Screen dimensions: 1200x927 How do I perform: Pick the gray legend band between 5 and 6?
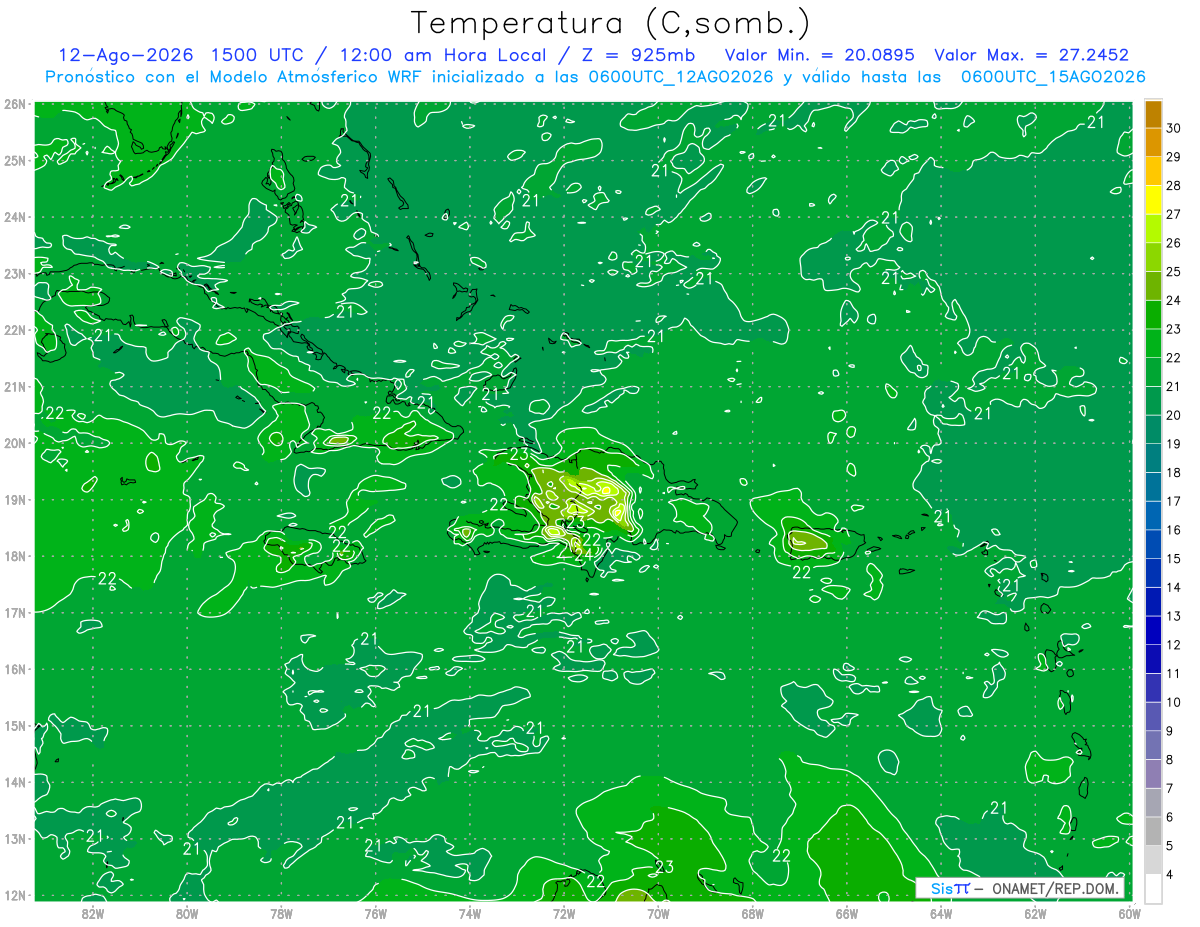coord(1153,831)
